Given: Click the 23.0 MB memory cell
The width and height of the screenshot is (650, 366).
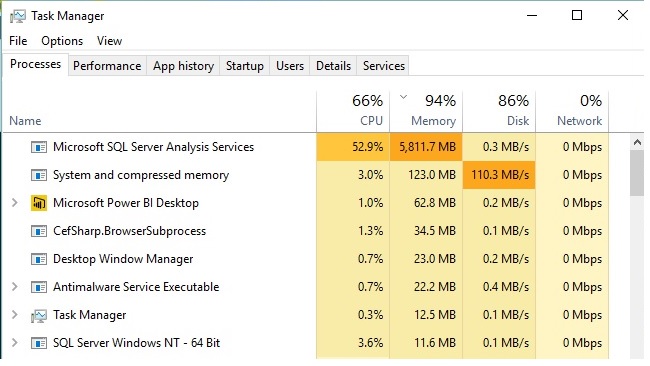Looking at the screenshot, I should 426,259.
